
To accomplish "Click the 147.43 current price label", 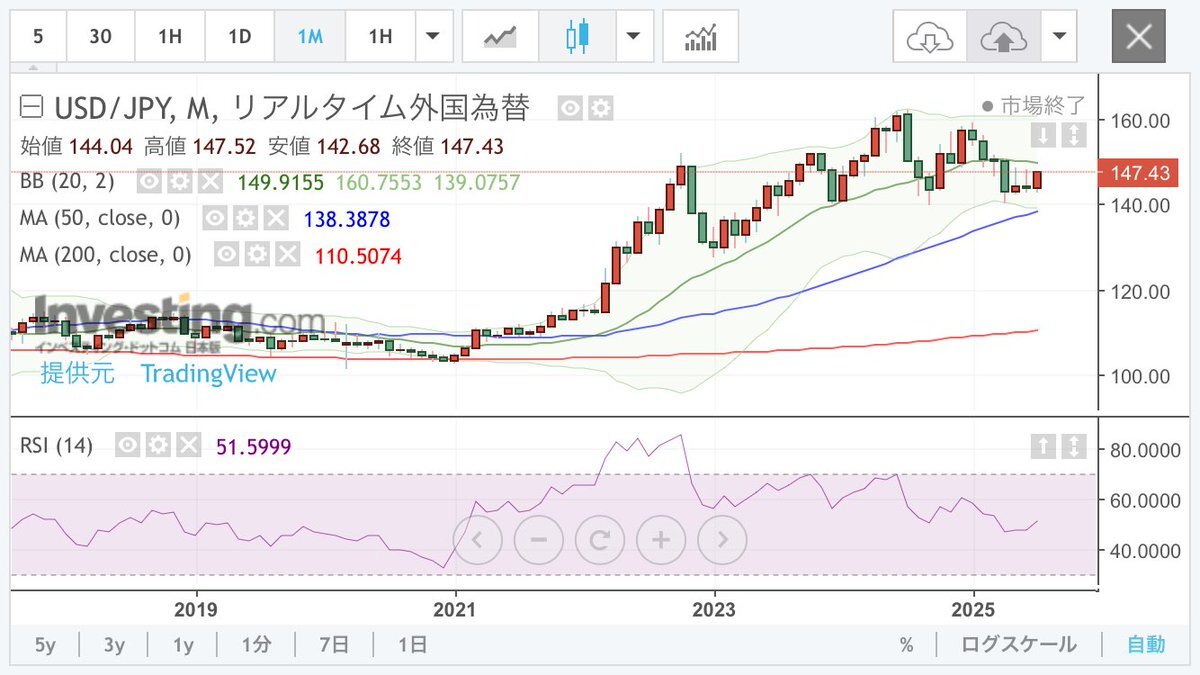I will click(1139, 174).
